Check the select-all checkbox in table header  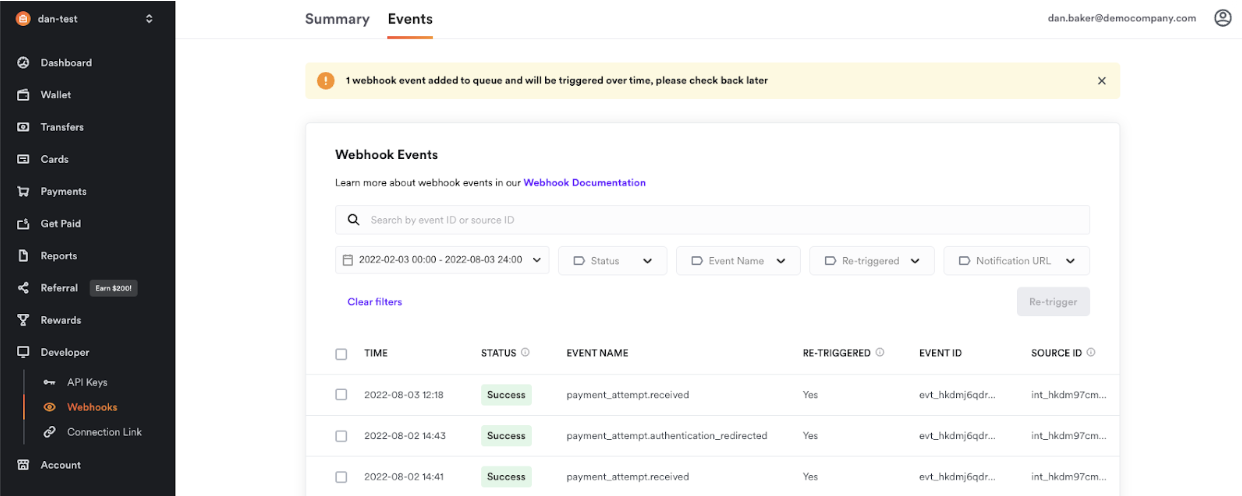point(341,354)
